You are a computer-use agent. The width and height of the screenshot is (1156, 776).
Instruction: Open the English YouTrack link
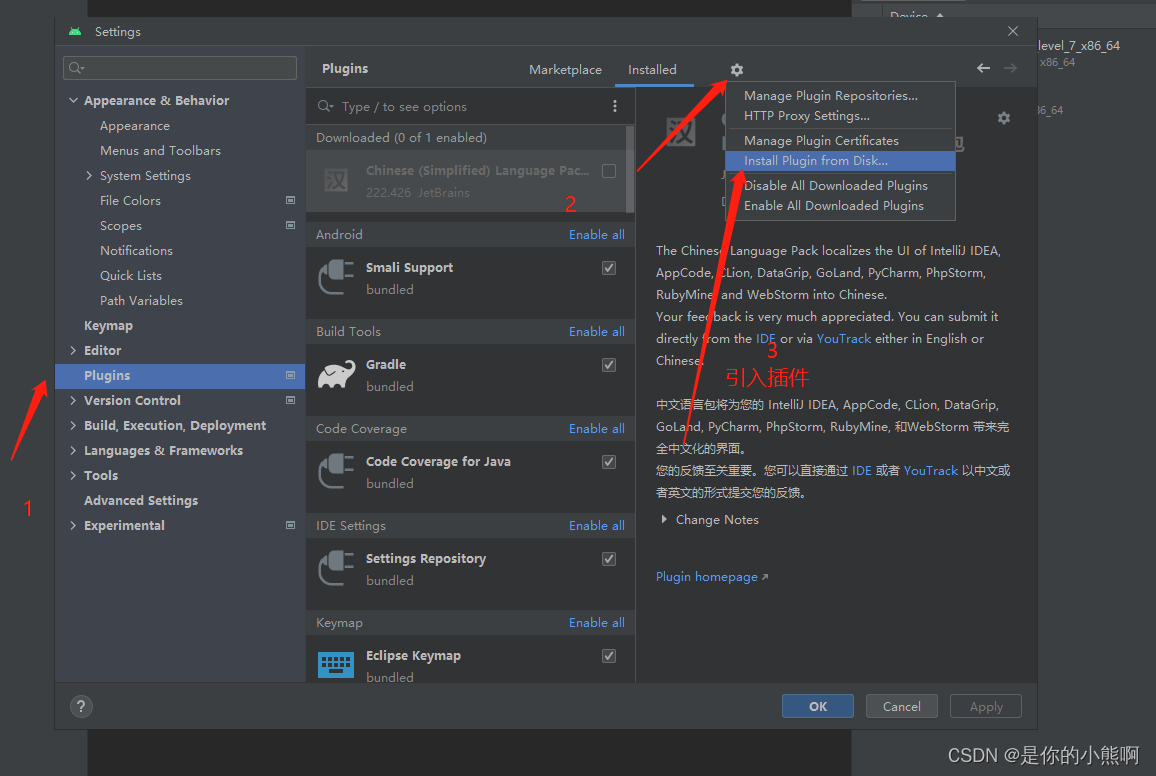tap(843, 338)
